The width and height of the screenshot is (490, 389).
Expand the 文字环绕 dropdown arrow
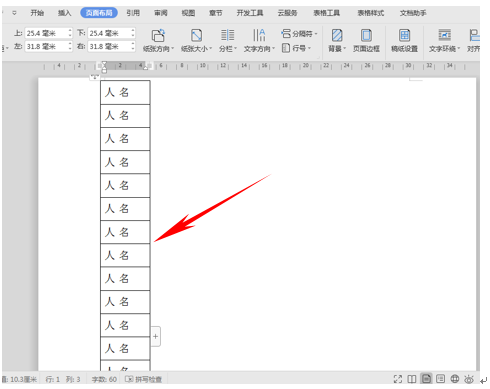(459, 49)
